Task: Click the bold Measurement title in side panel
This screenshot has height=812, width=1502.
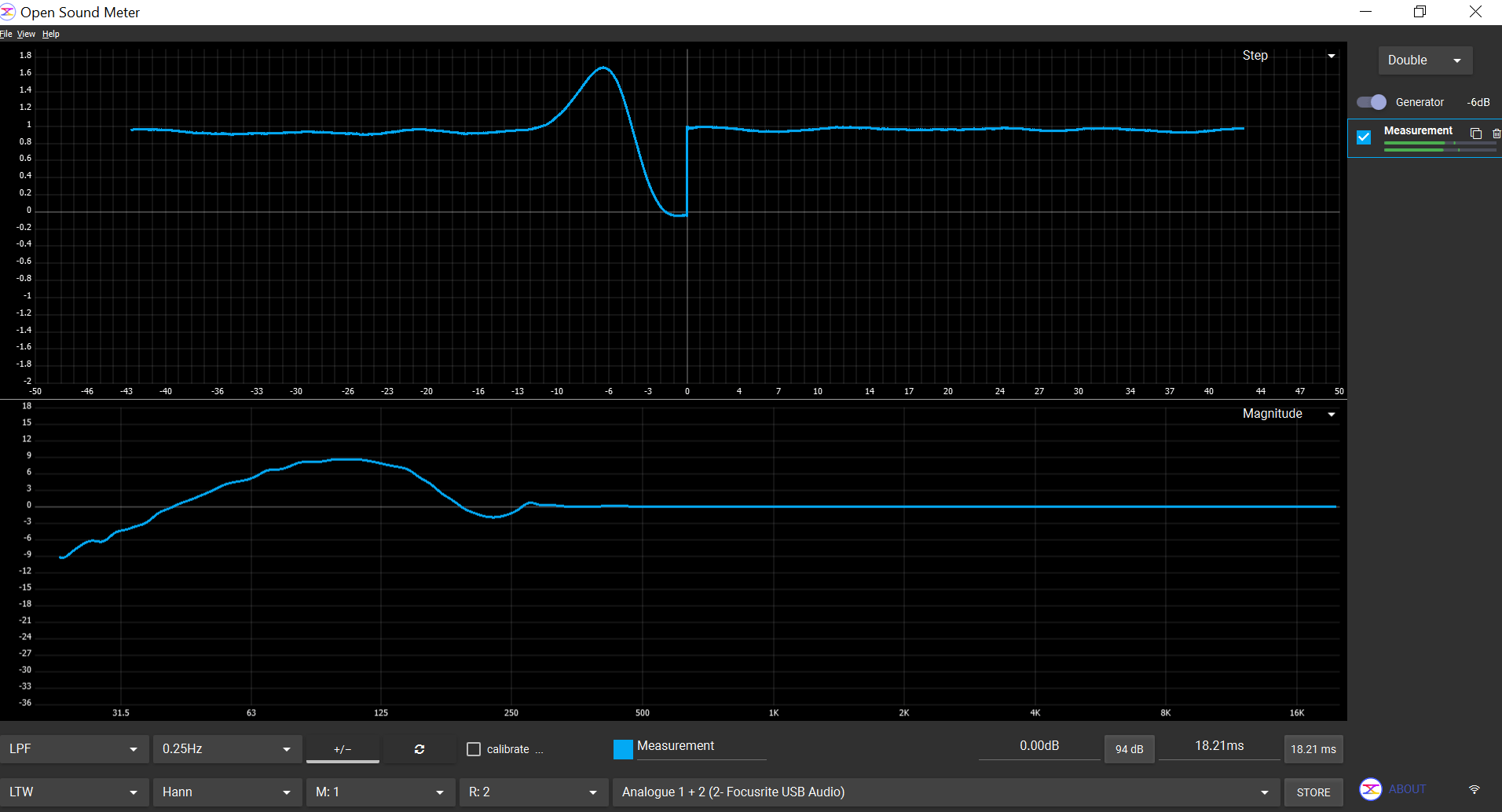Action: 1418,130
